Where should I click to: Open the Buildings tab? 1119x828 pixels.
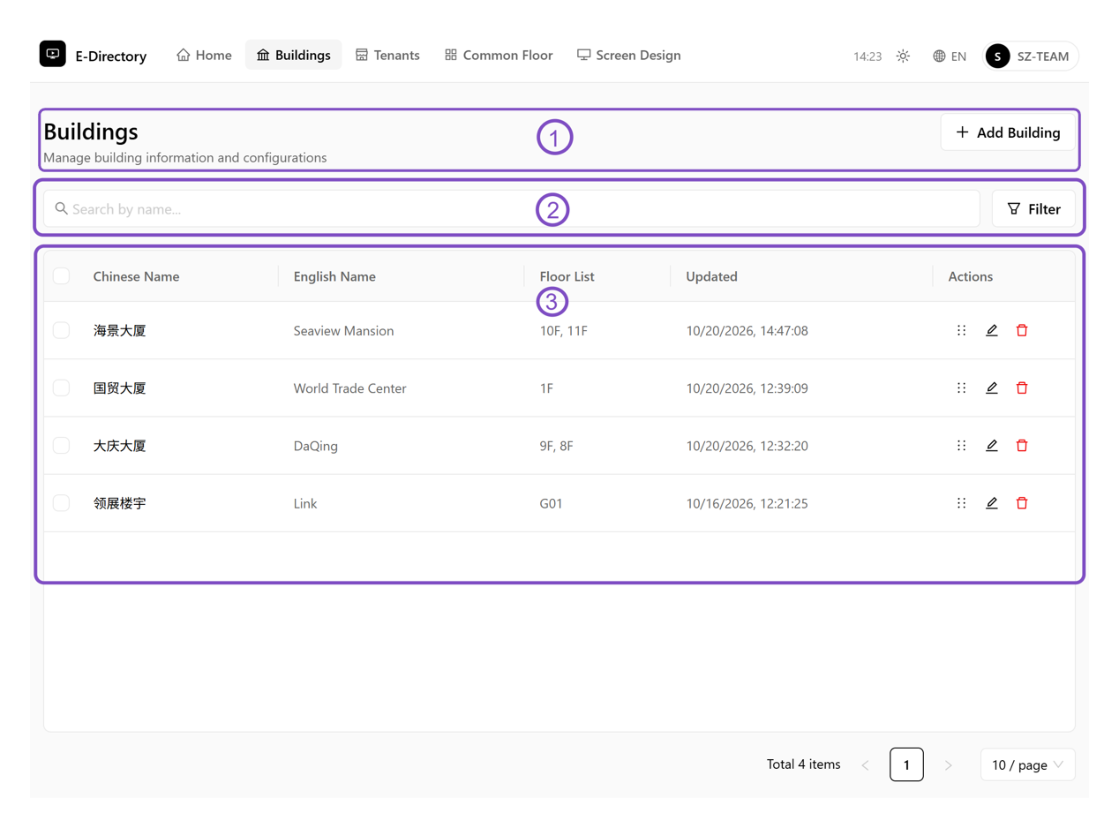click(x=293, y=55)
